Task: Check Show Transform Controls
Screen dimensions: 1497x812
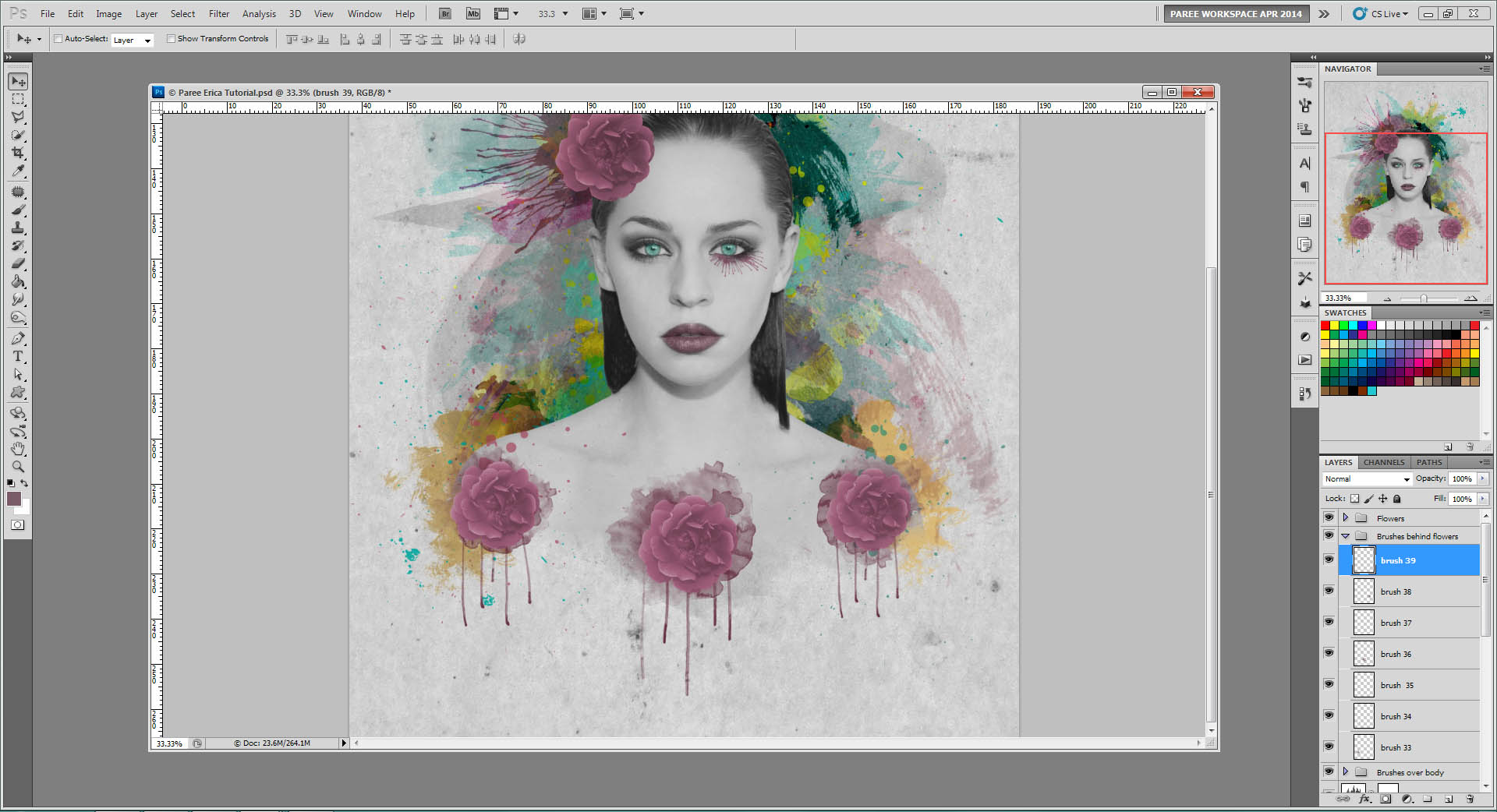Action: pos(171,39)
